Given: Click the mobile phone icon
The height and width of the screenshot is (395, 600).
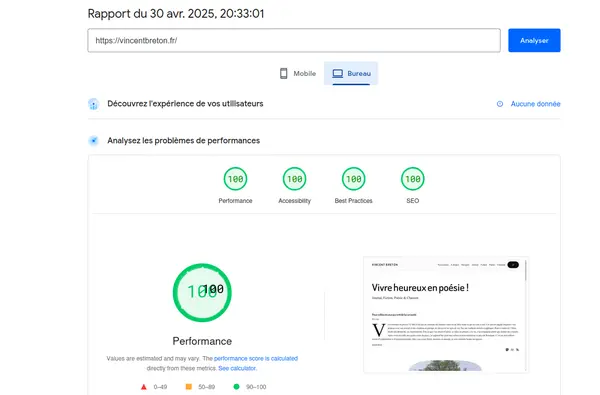Looking at the screenshot, I should coord(284,73).
